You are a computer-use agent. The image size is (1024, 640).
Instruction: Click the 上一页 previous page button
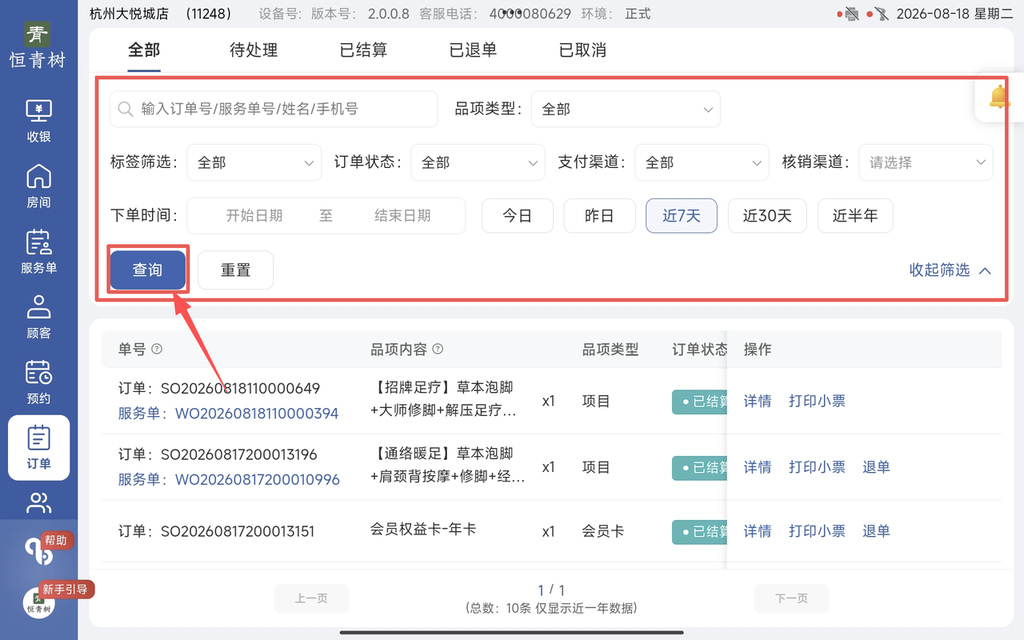click(x=311, y=598)
